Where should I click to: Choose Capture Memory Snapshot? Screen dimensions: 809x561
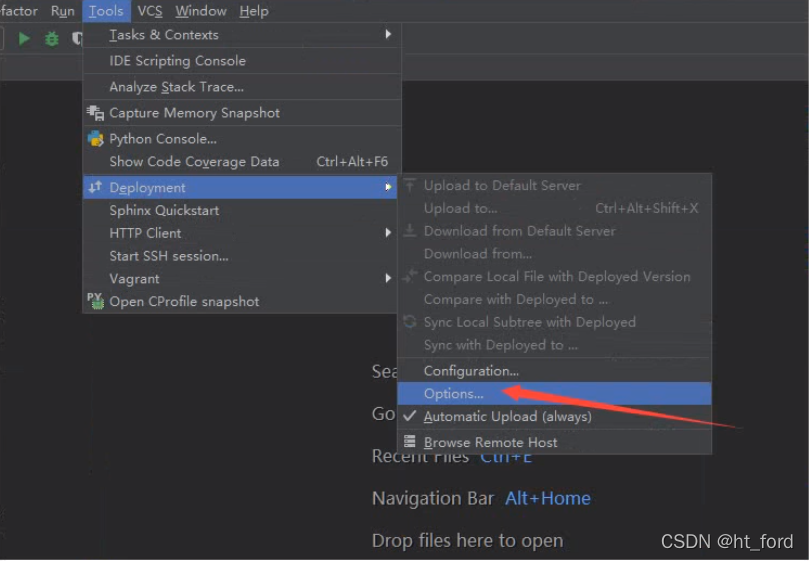(x=242, y=113)
